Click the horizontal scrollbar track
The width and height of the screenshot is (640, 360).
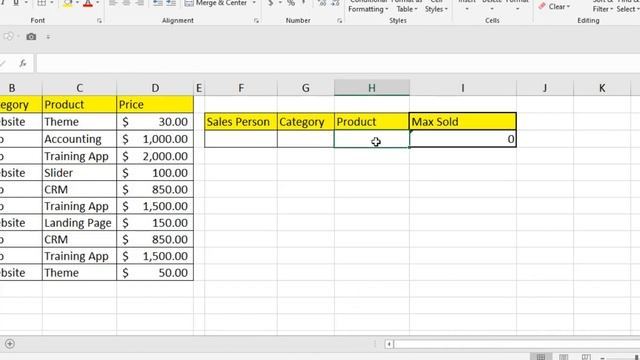click(517, 344)
